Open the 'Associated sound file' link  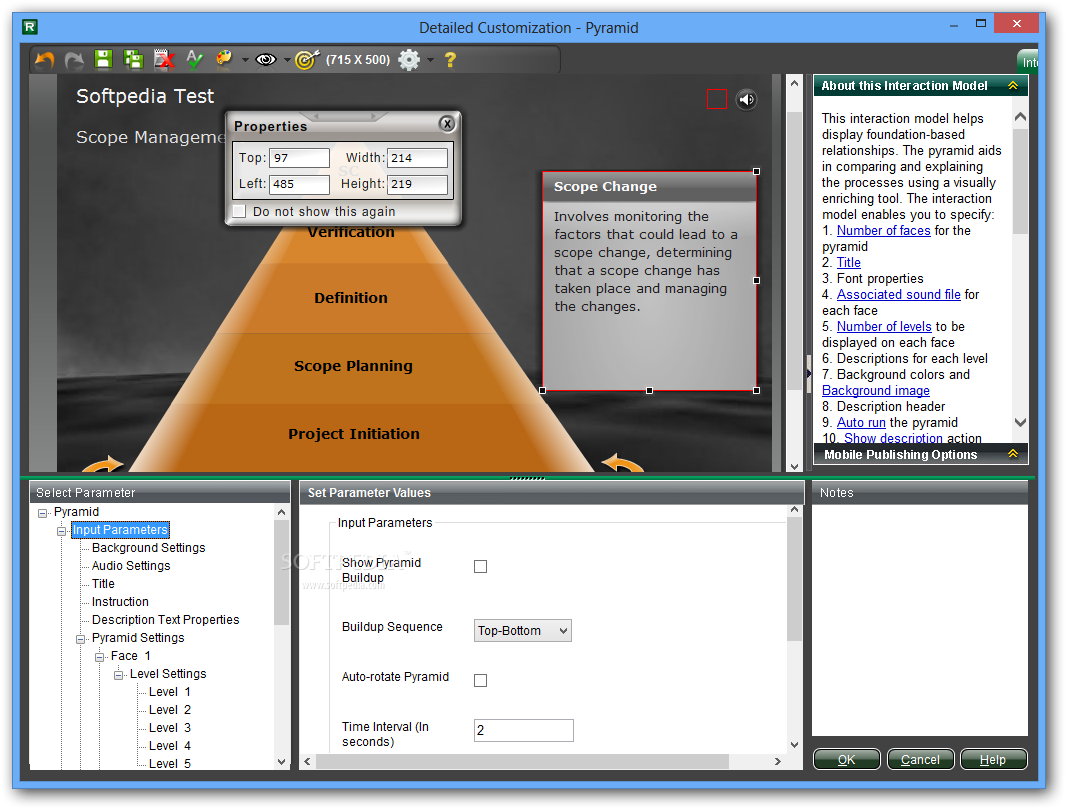coord(898,294)
